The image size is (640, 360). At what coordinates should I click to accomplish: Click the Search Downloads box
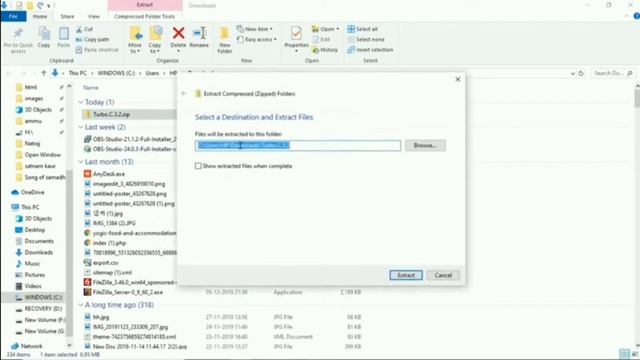[612, 73]
